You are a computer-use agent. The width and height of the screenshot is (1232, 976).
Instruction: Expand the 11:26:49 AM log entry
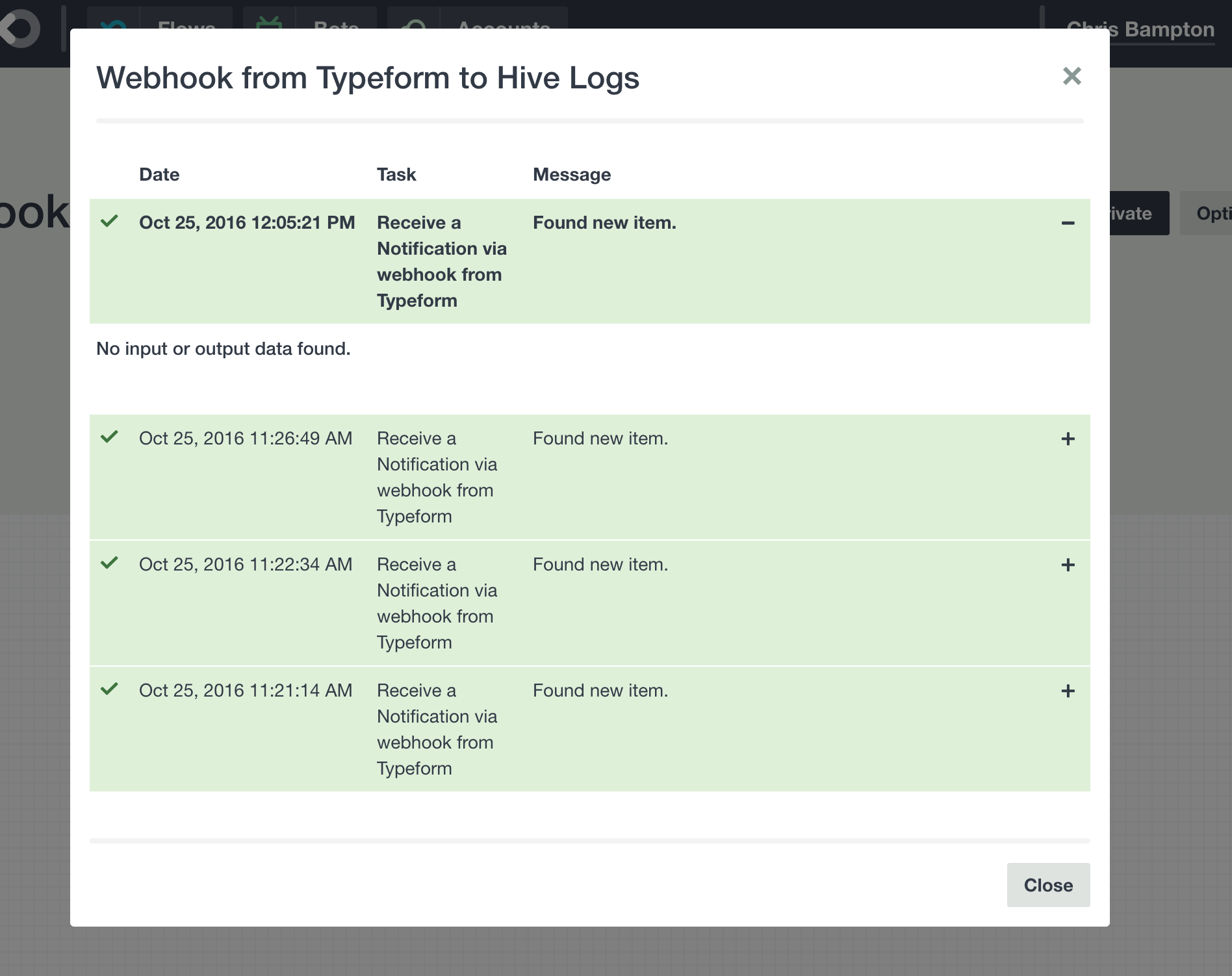[x=1068, y=439]
